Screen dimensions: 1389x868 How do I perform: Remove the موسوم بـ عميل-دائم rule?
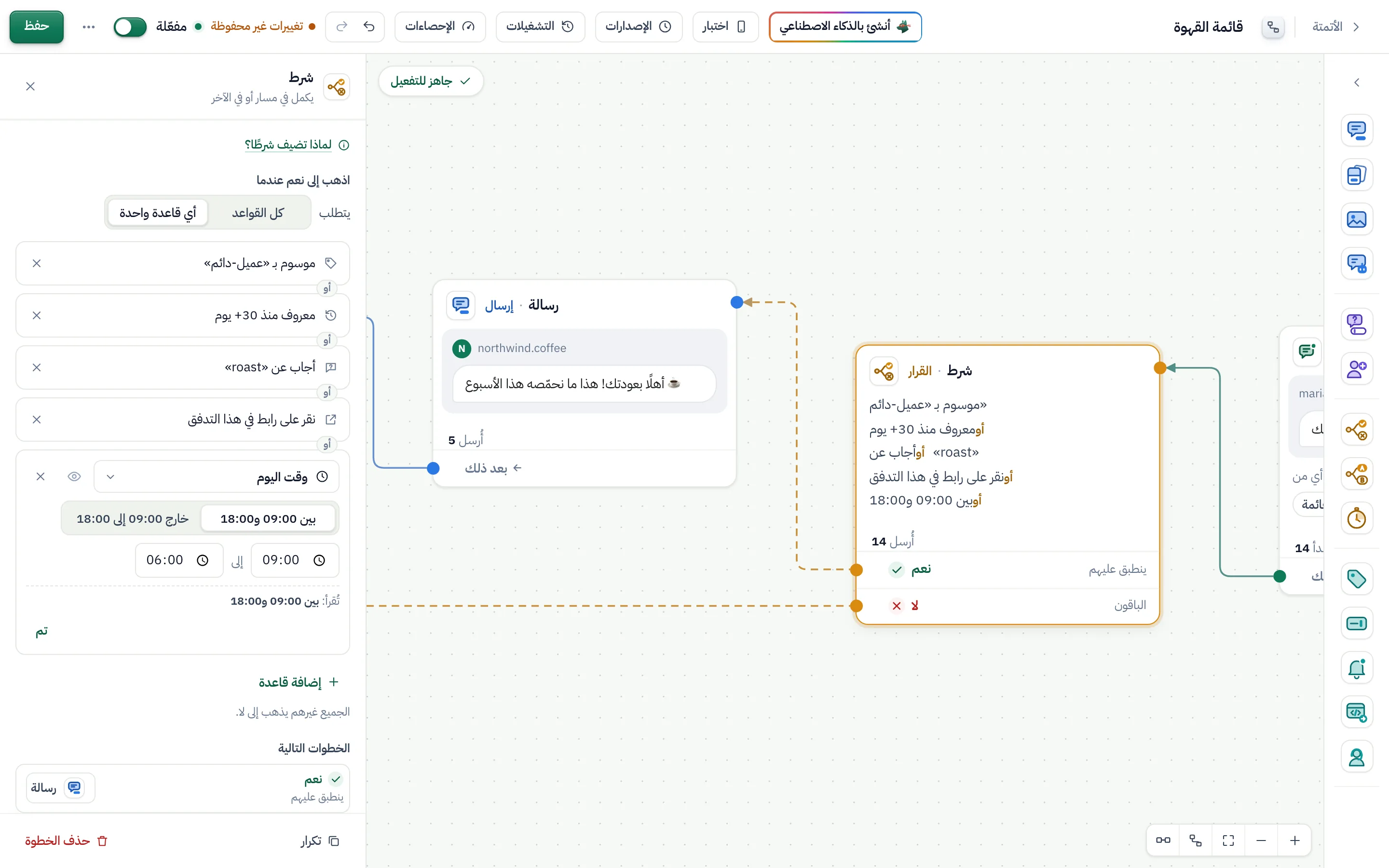pyautogui.click(x=37, y=263)
